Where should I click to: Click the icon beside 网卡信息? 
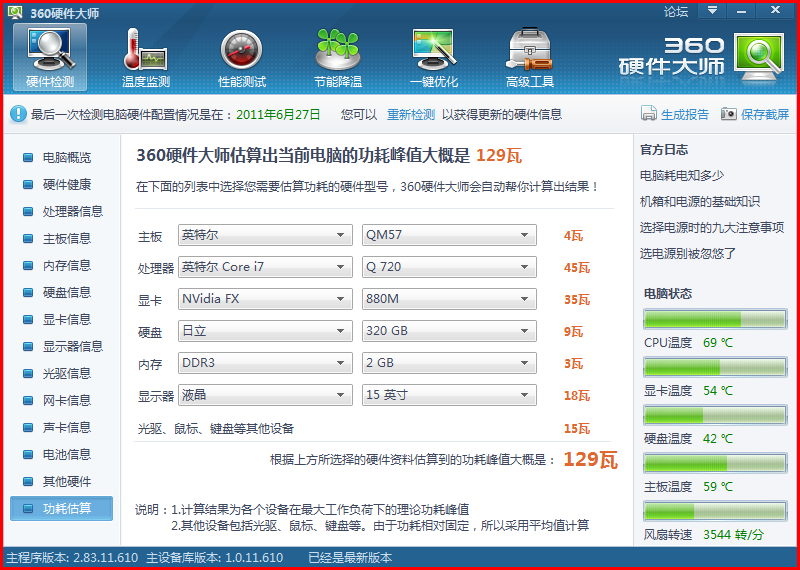28,401
